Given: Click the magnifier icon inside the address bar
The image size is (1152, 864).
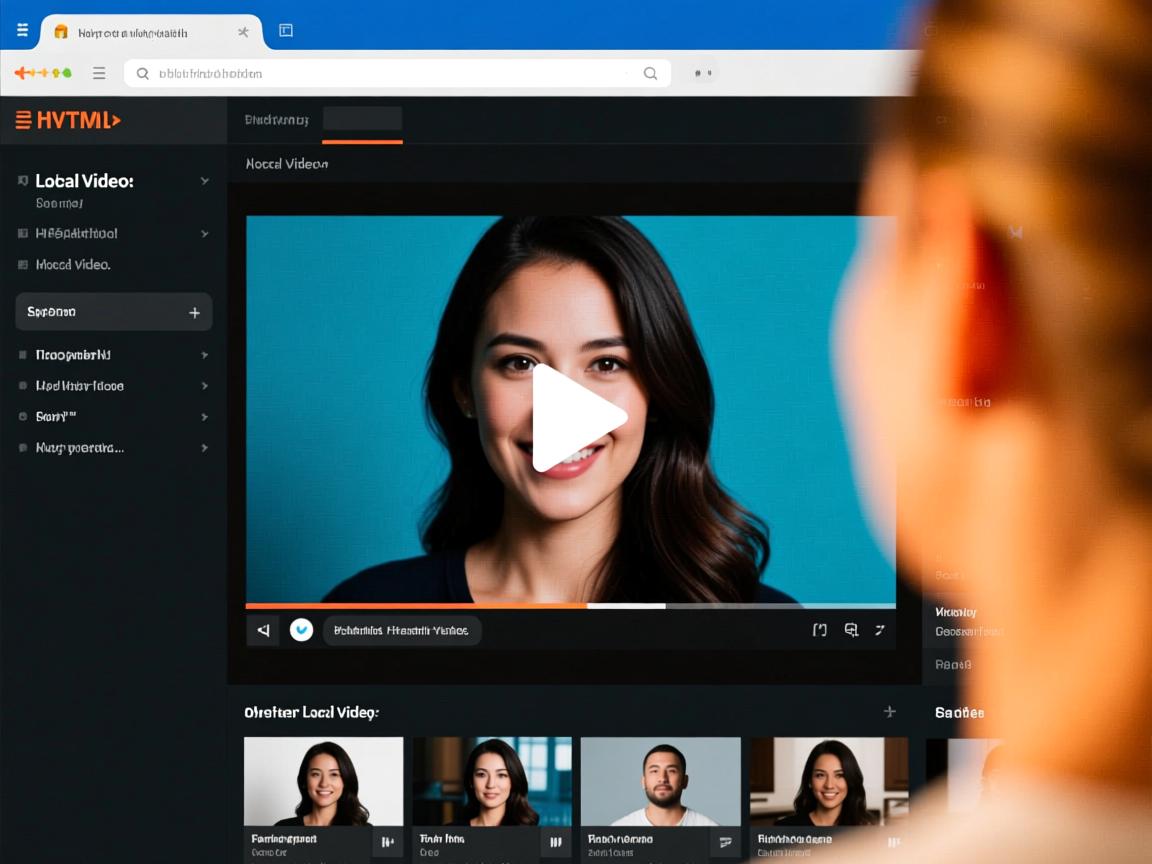Looking at the screenshot, I should point(650,73).
